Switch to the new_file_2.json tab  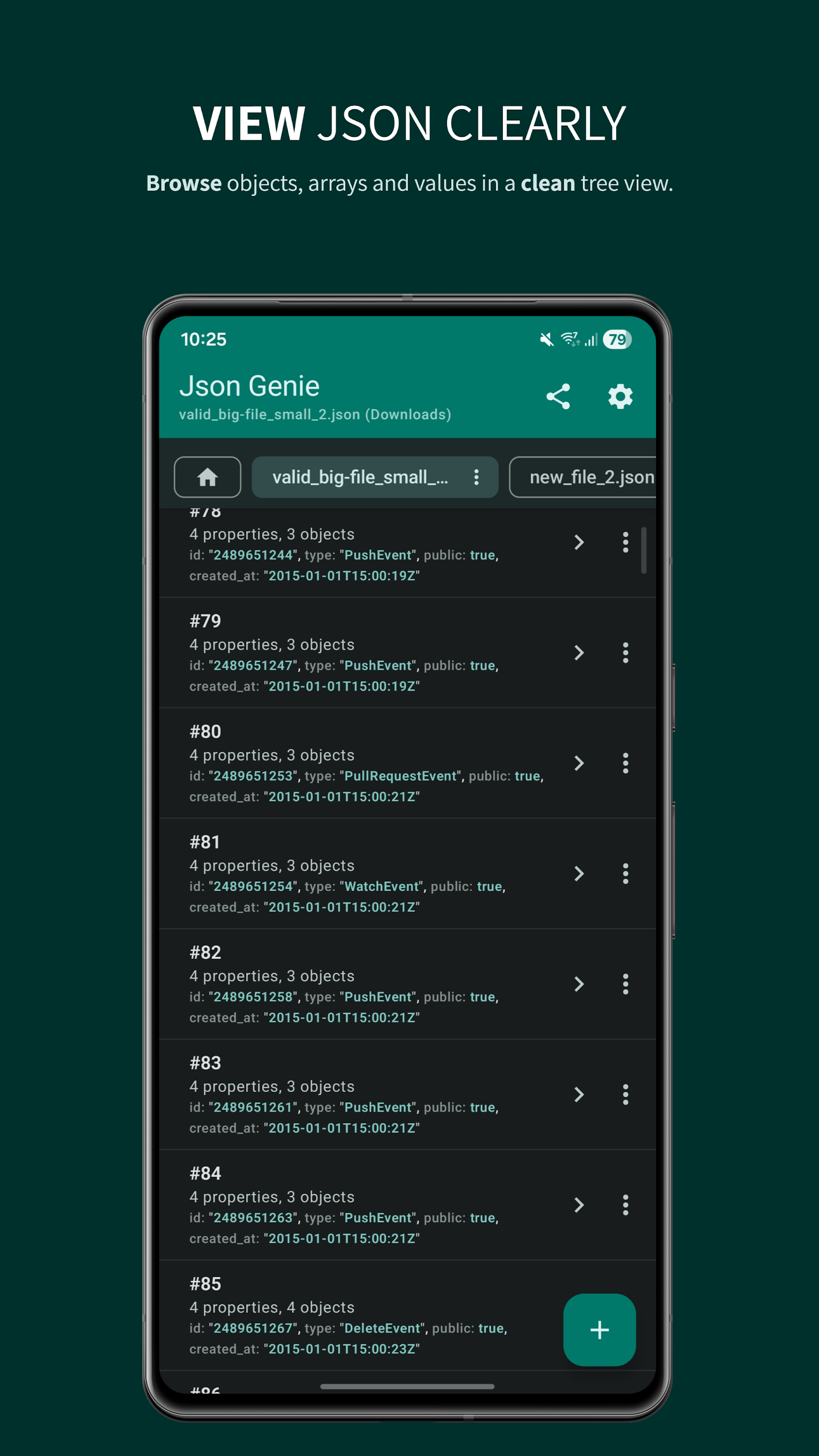583,477
